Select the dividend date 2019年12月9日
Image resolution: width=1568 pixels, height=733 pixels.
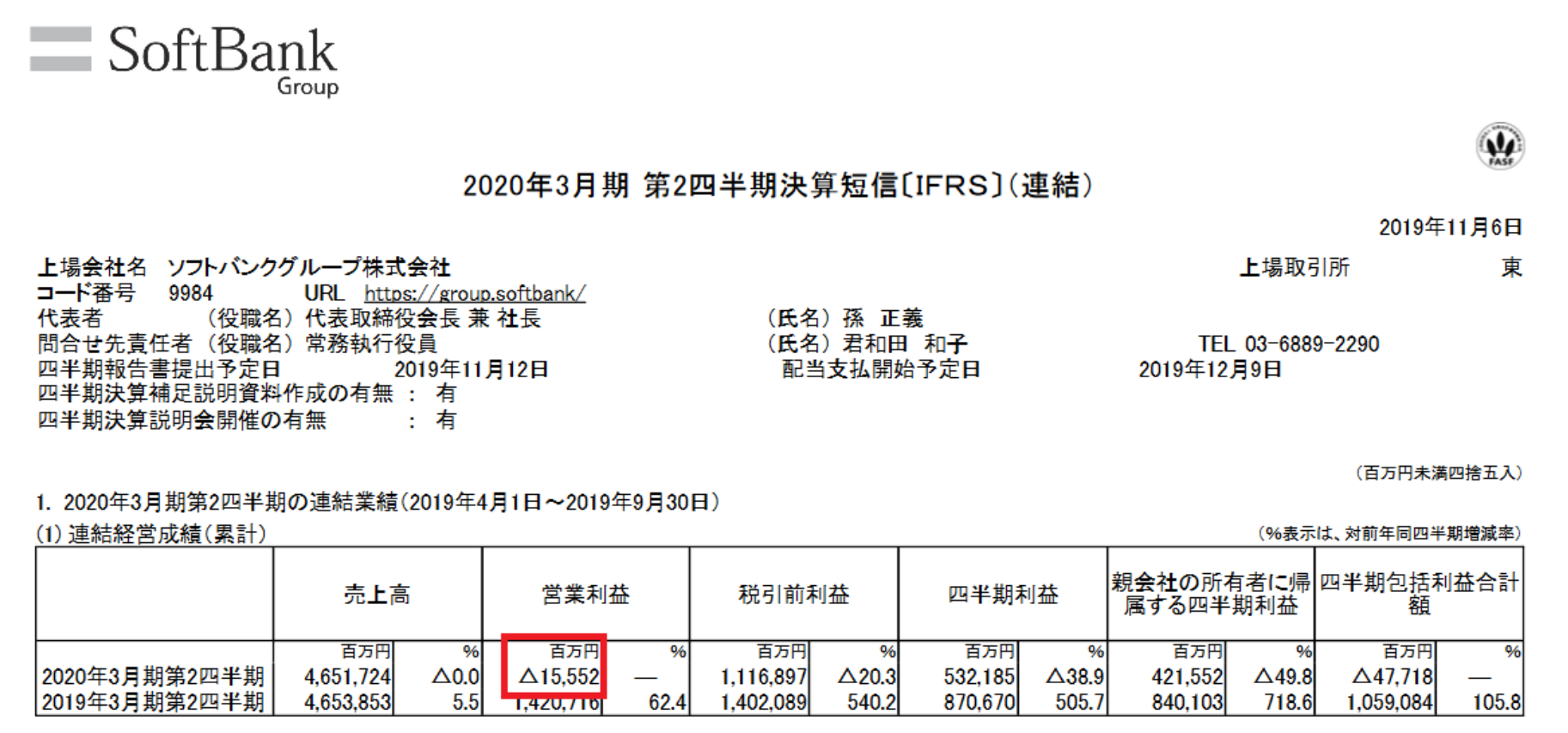(1210, 370)
